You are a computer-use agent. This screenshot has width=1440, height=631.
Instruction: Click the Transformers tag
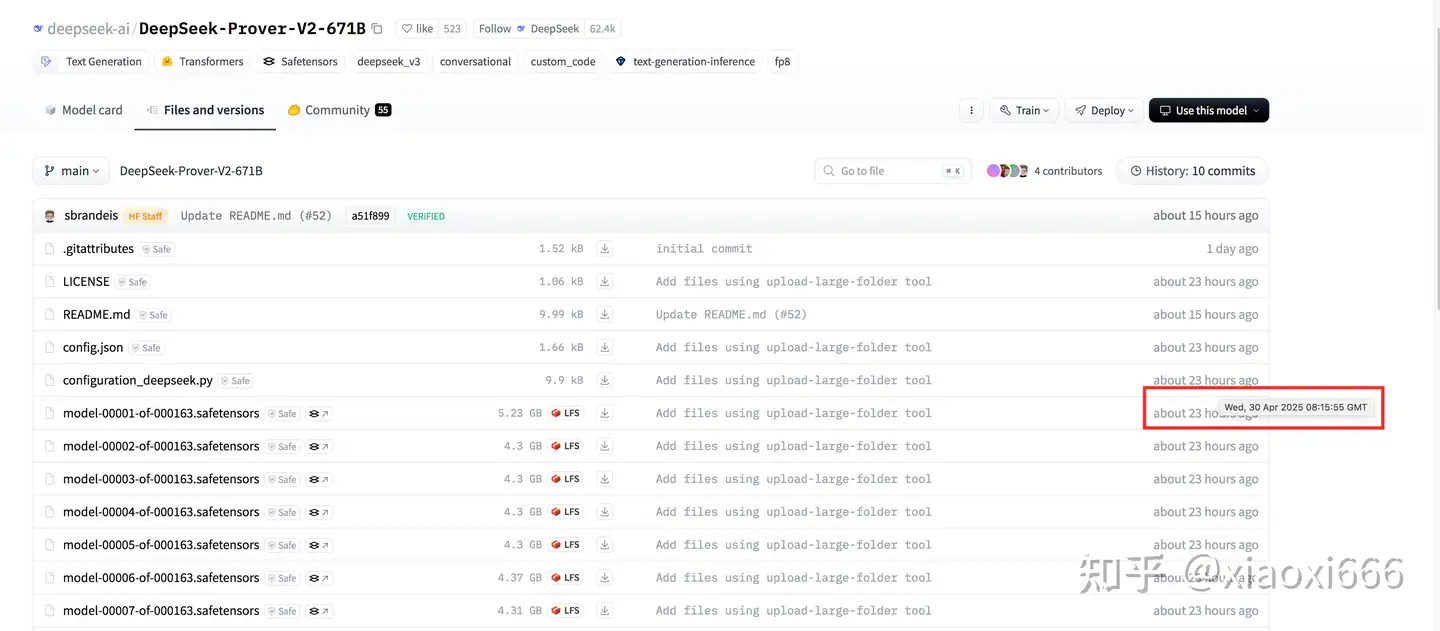click(x=203, y=62)
